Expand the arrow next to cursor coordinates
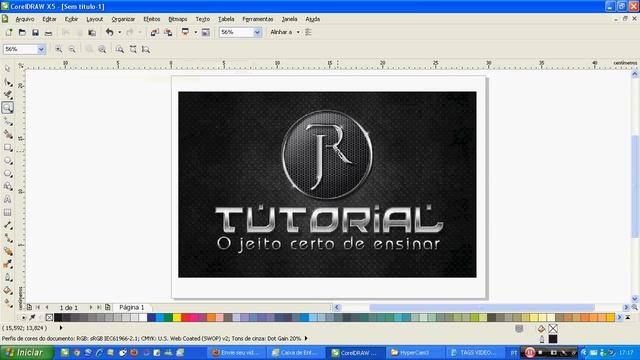The height and width of the screenshot is (360, 640). [x=61, y=328]
